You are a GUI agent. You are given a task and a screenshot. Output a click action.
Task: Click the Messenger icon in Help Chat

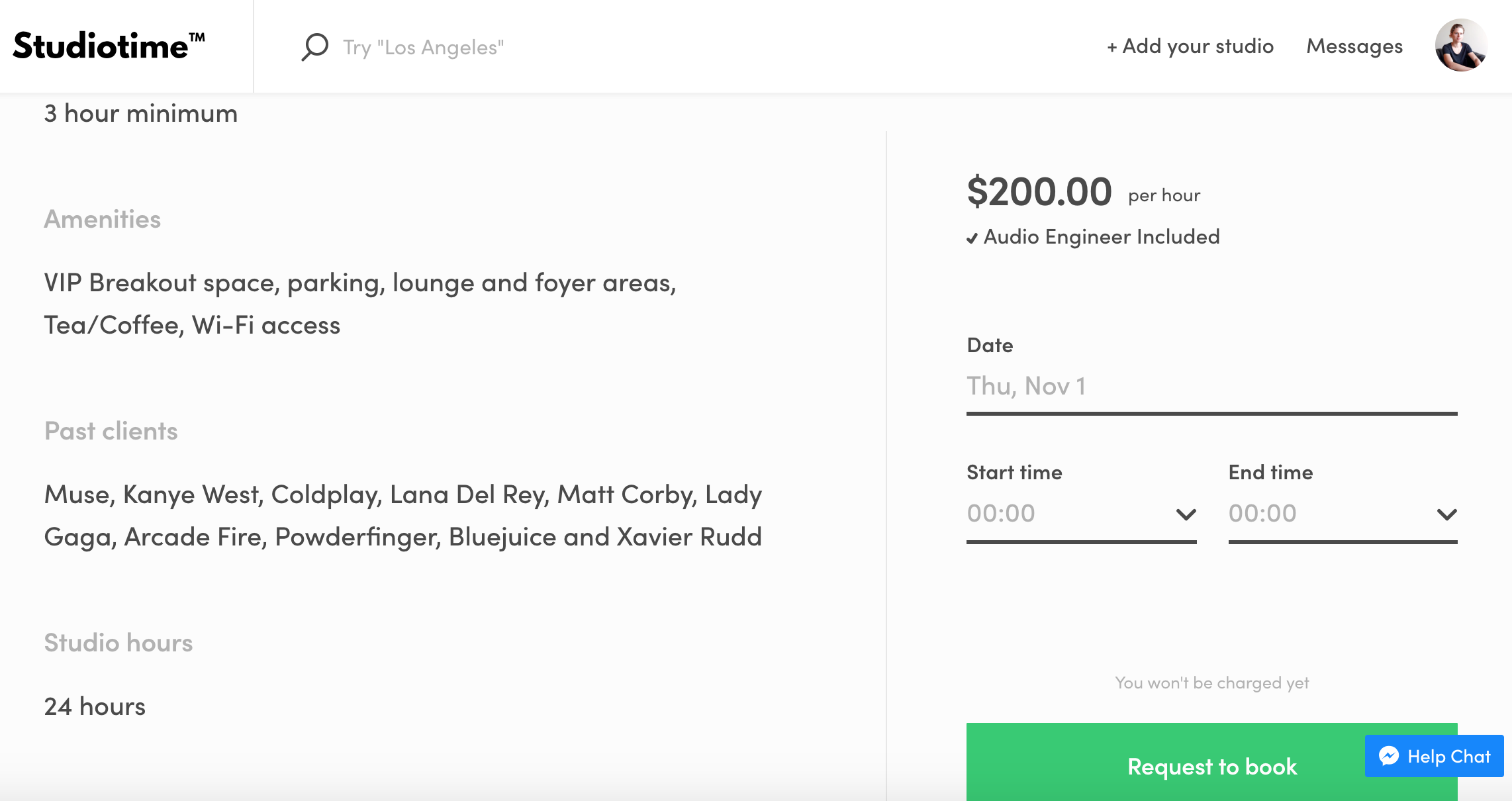point(1389,756)
